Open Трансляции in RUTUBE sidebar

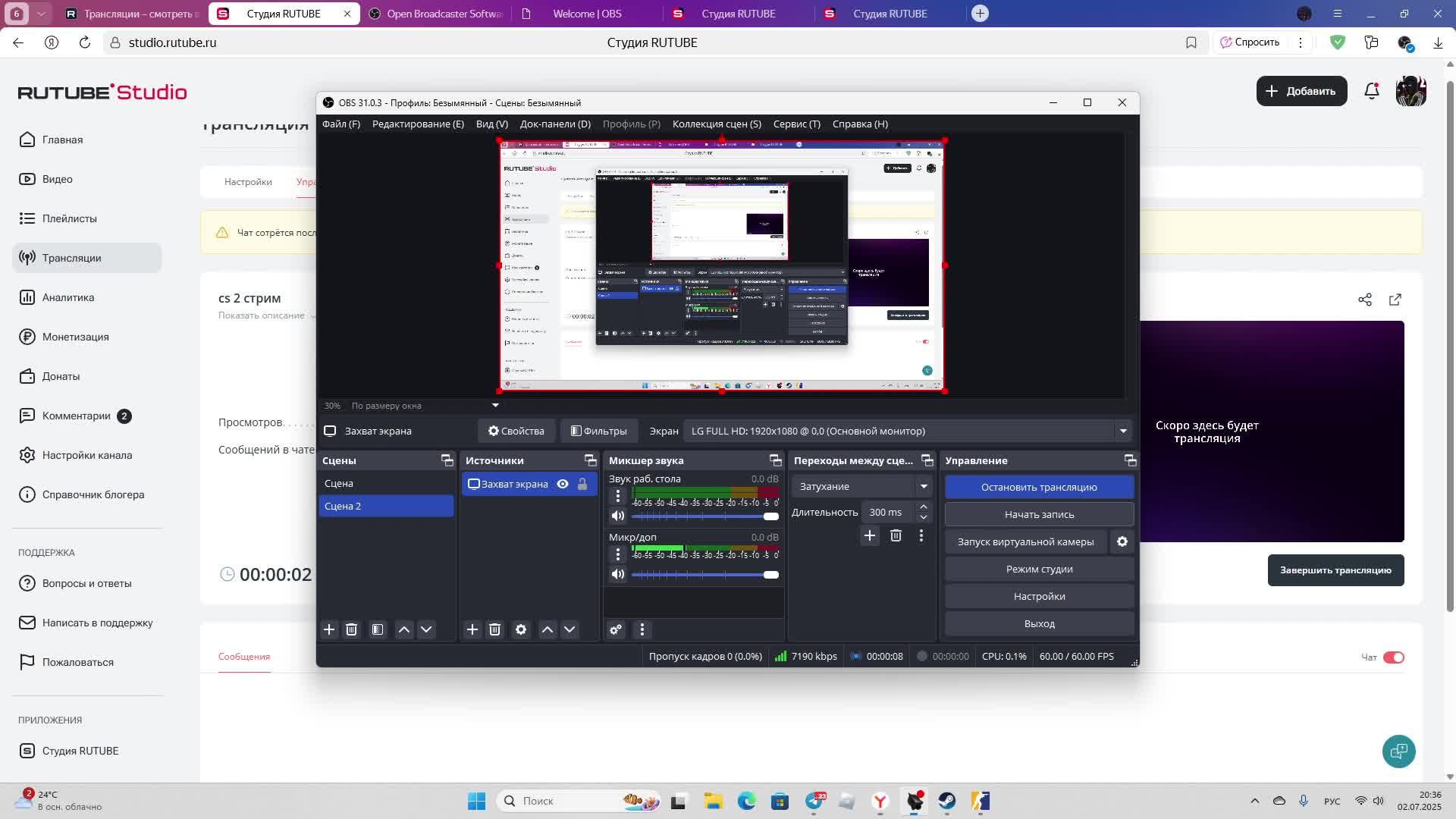87,258
